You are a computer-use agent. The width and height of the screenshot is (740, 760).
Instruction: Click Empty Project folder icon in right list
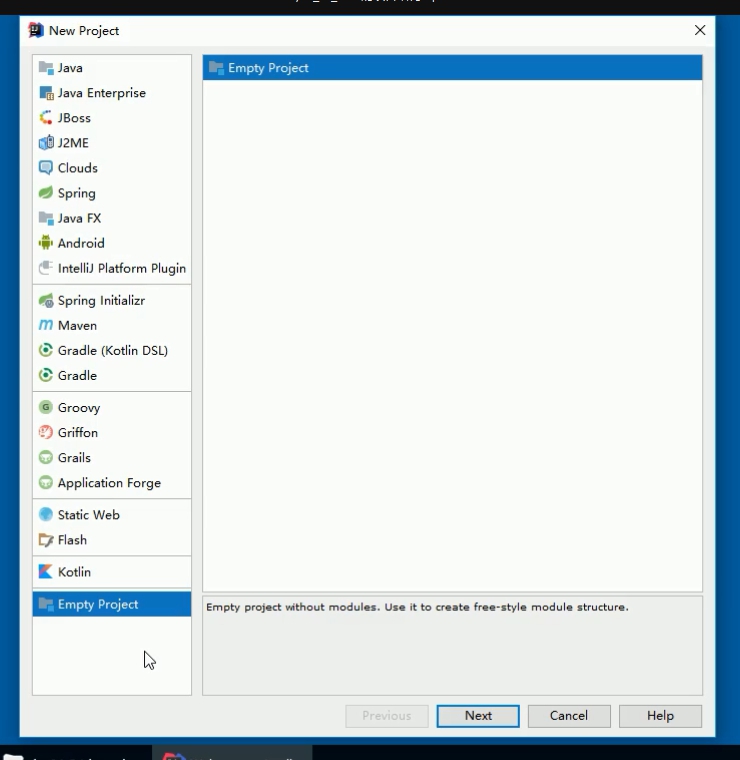tap(216, 68)
